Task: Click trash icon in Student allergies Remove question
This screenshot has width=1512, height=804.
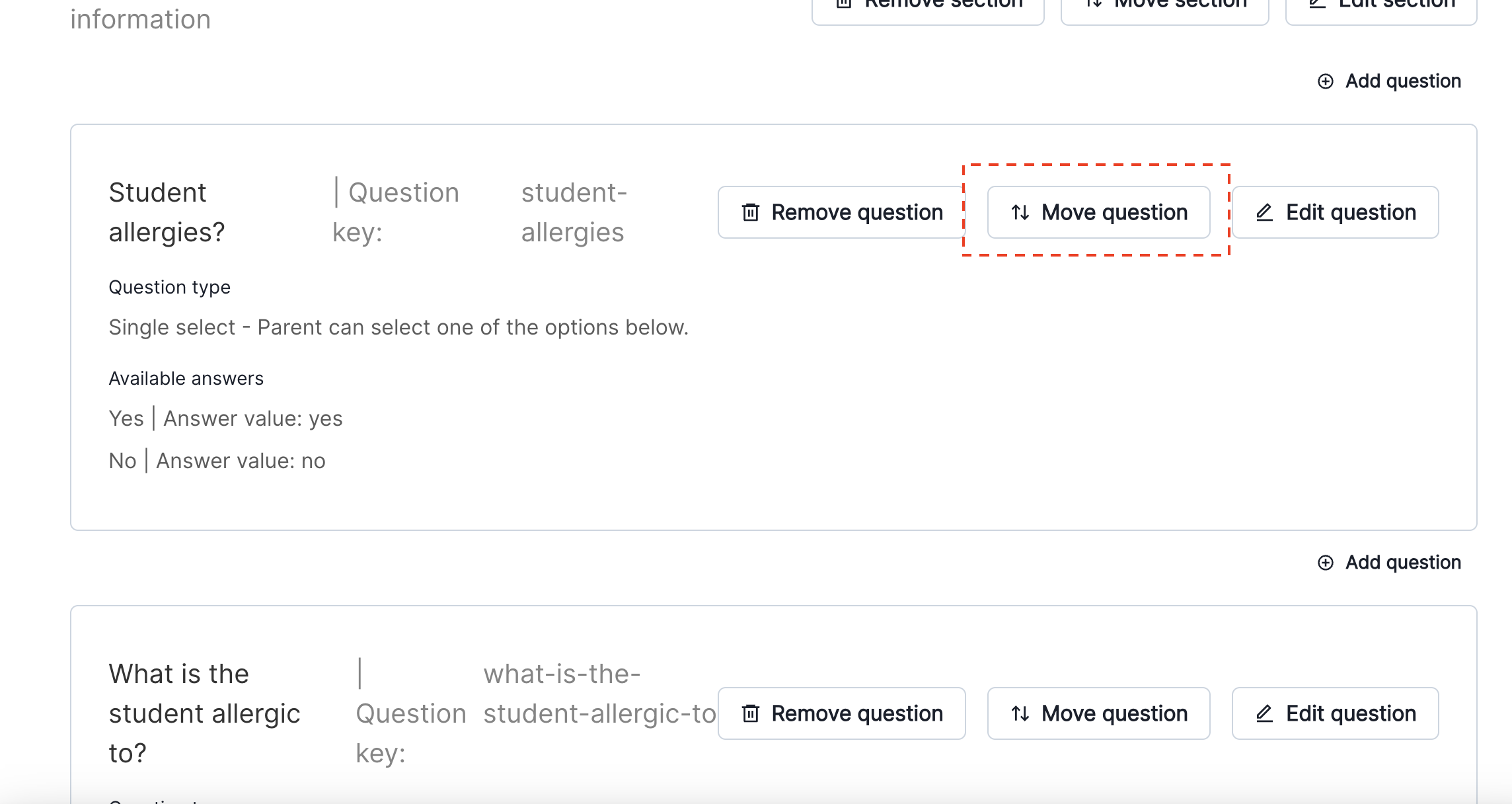Action: click(x=751, y=212)
